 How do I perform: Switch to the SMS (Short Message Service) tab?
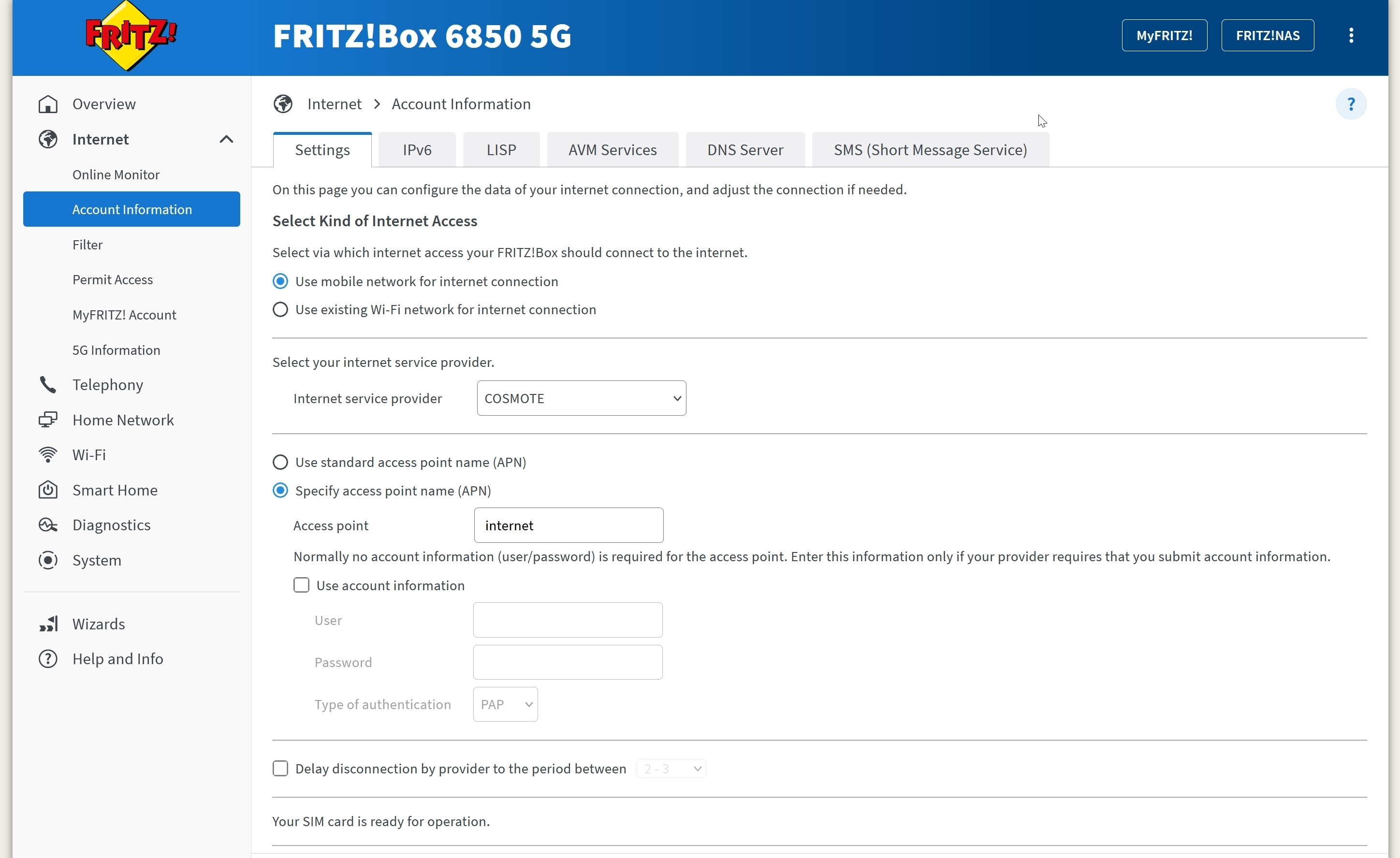tap(930, 150)
